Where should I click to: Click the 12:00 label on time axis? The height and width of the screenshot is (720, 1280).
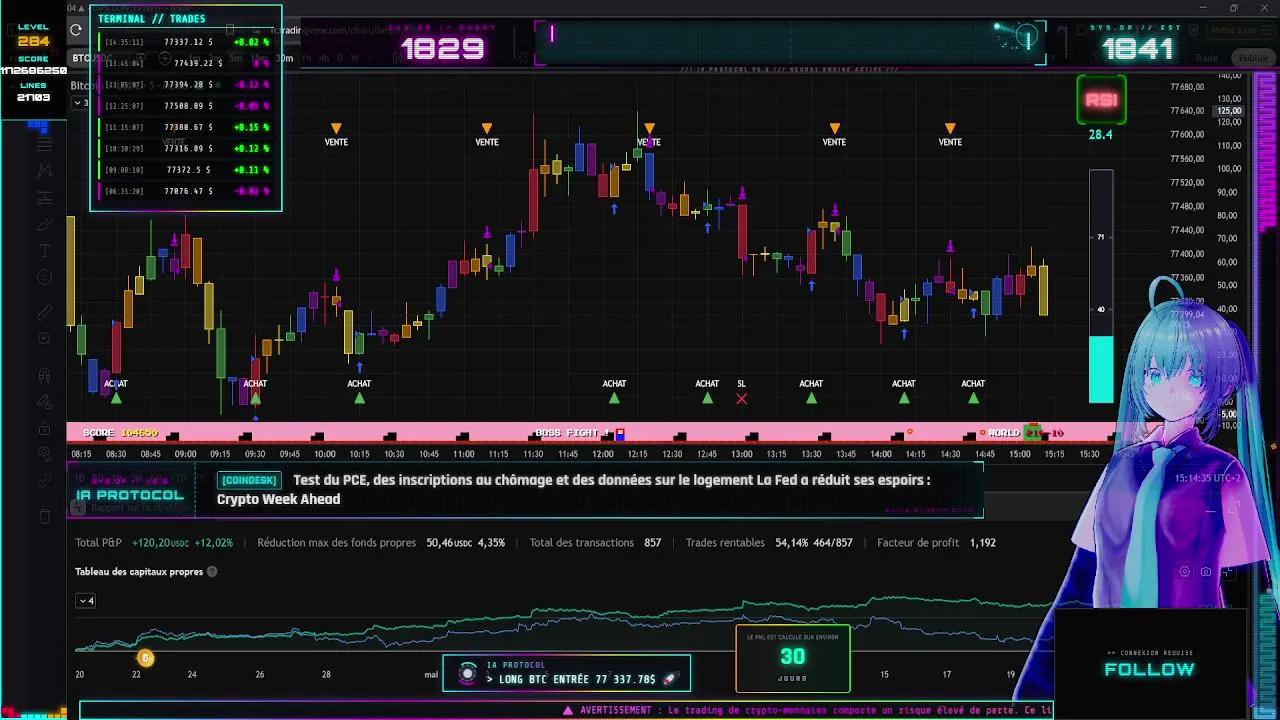(x=602, y=454)
